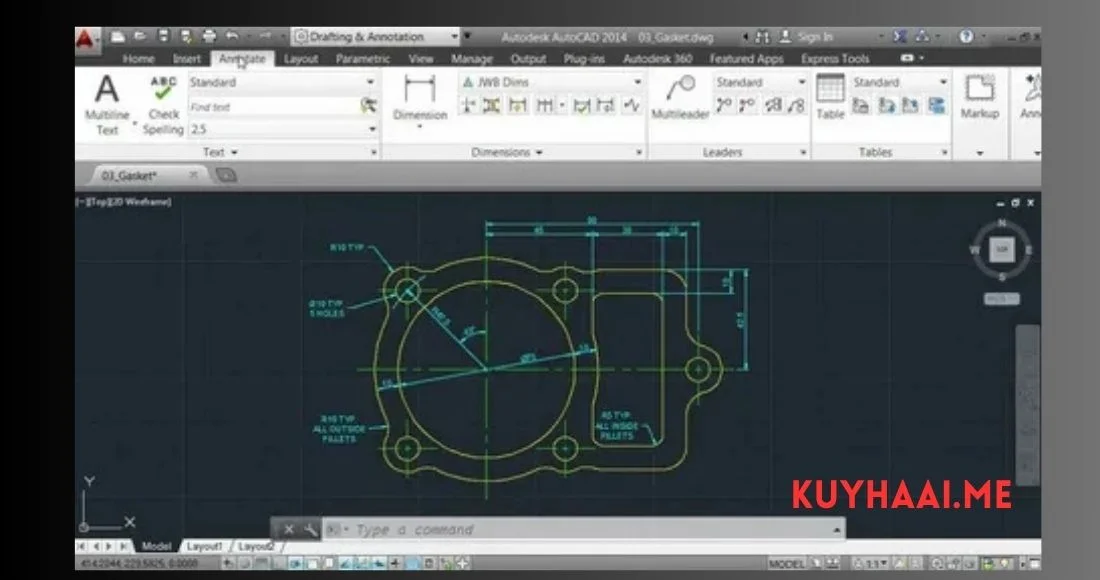Open the Manage ribbon tab
1100x580 pixels.
click(471, 59)
